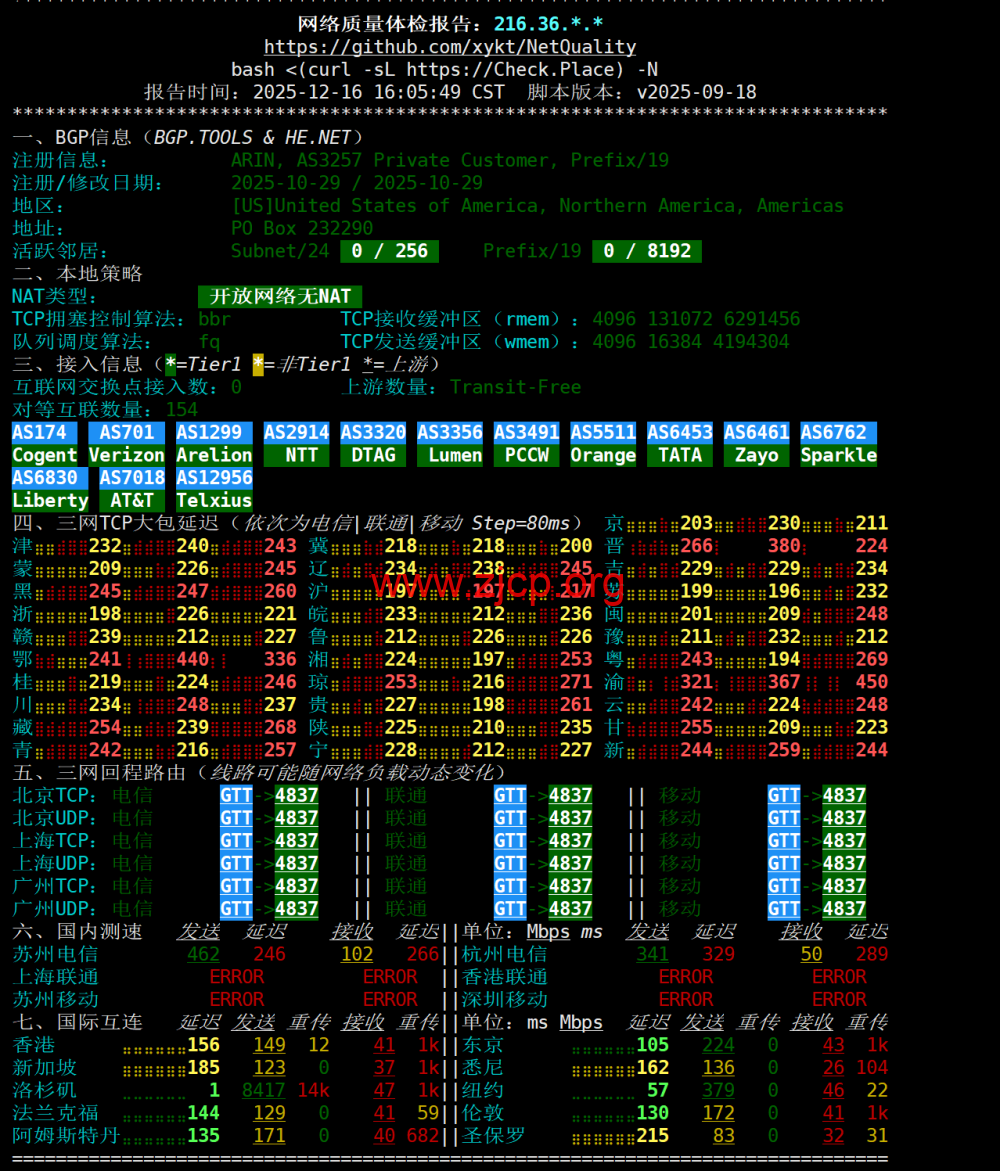
Task: Select the Telxius carrier label
Action: click(214, 500)
